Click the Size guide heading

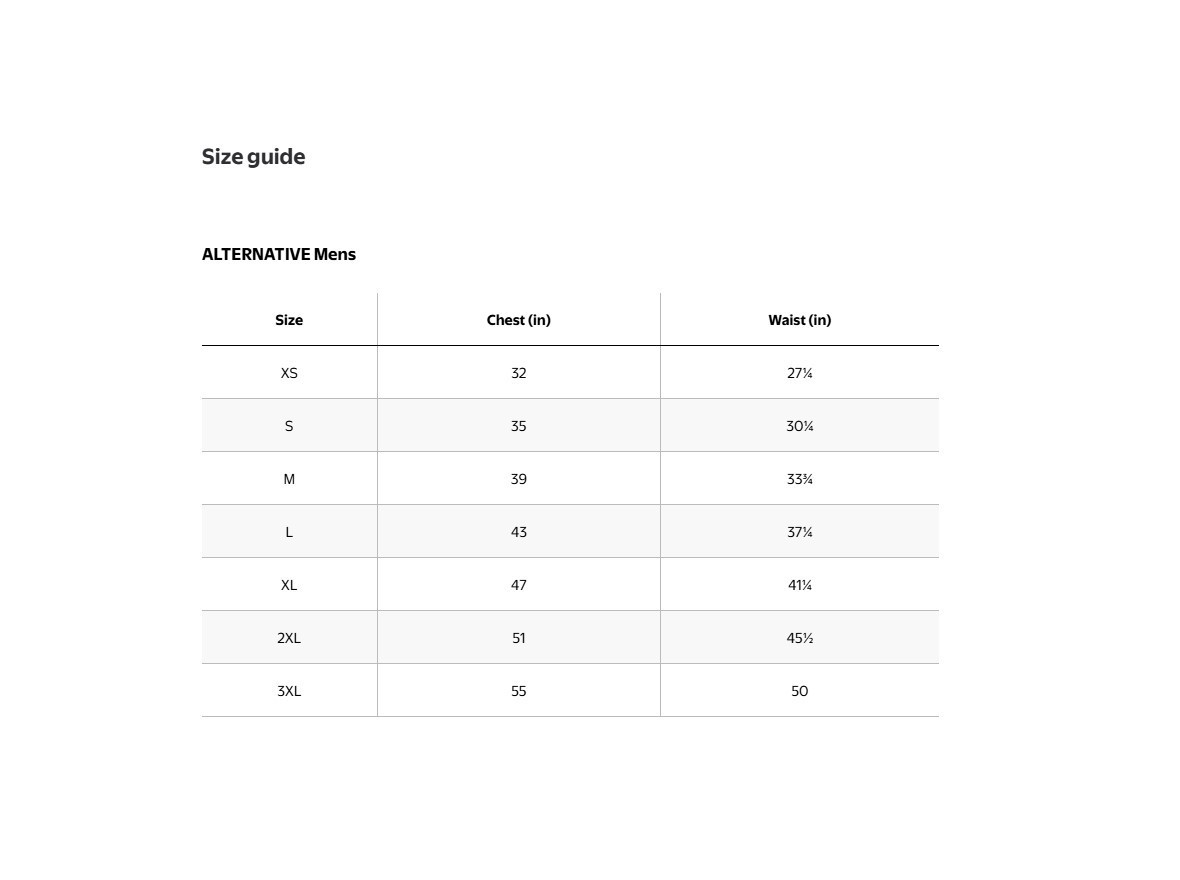[x=253, y=157]
